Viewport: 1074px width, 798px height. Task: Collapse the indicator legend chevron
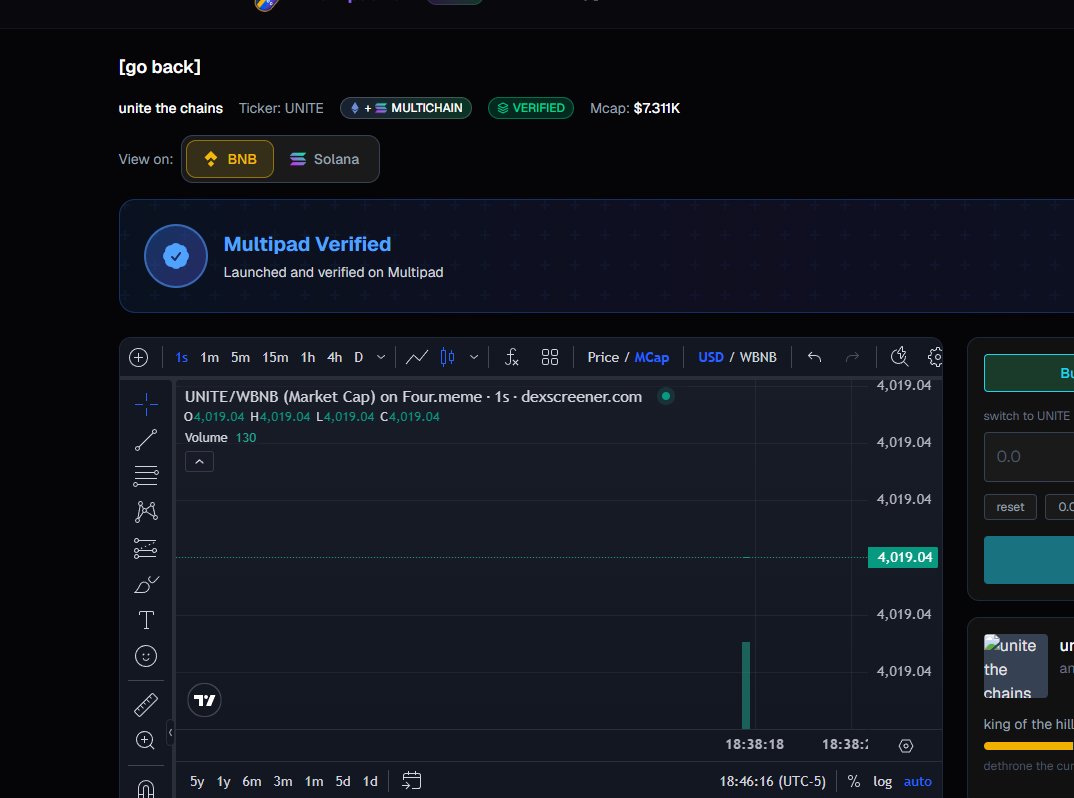(199, 462)
